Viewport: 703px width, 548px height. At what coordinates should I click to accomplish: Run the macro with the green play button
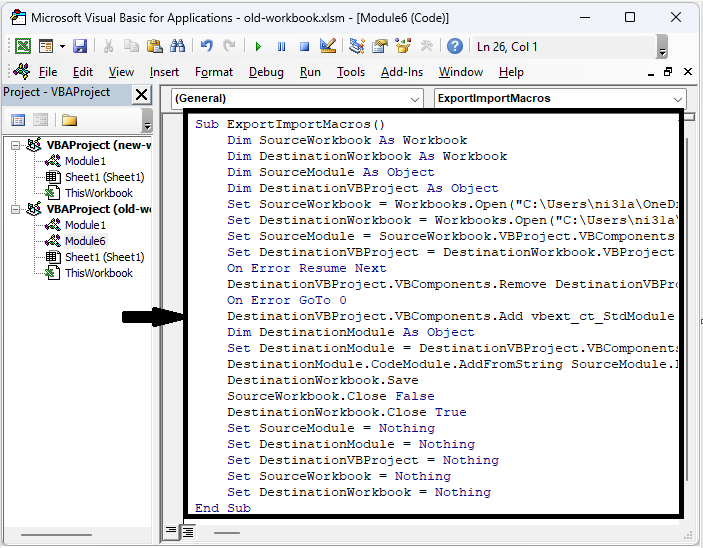(258, 47)
